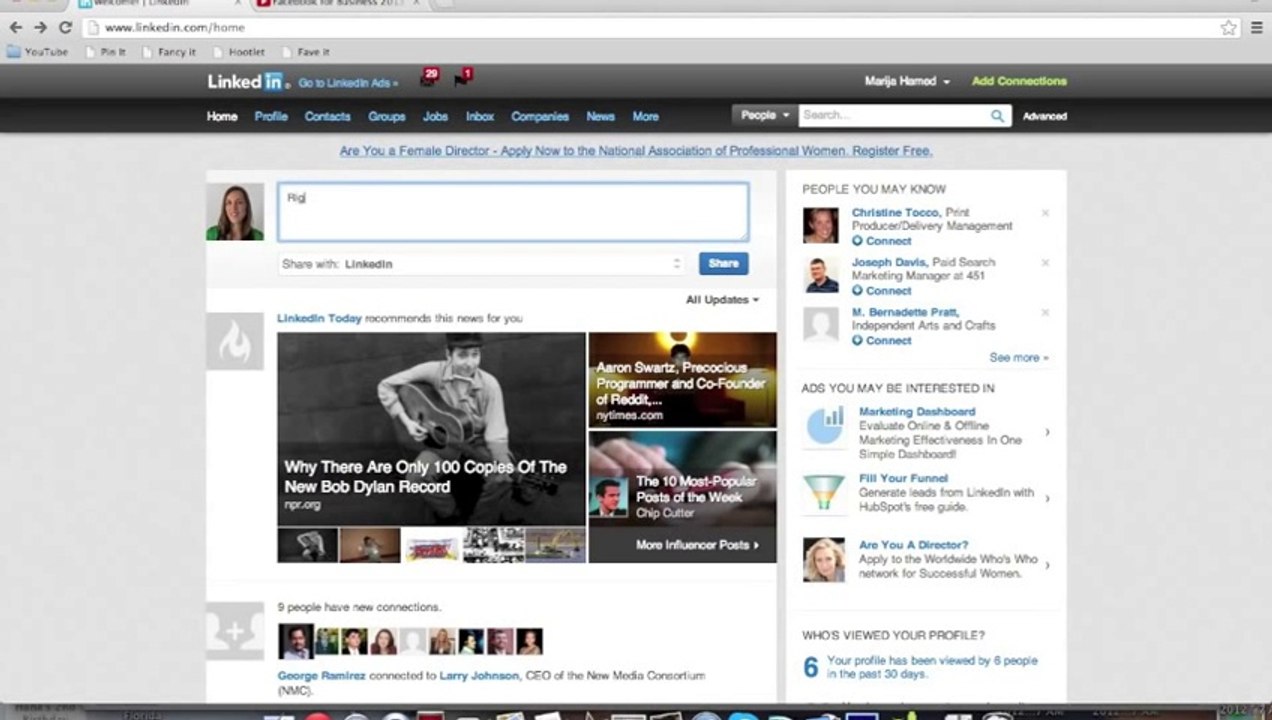Open flag icon with 1 badge
Screen dimensions: 1272x720
click(462, 77)
